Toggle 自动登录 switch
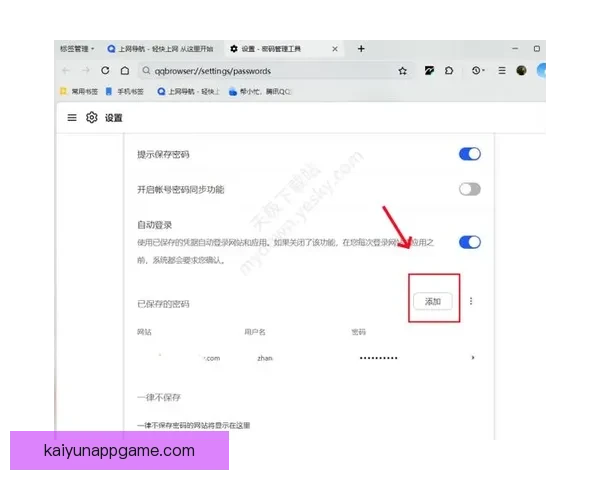600x480 pixels. tap(470, 242)
